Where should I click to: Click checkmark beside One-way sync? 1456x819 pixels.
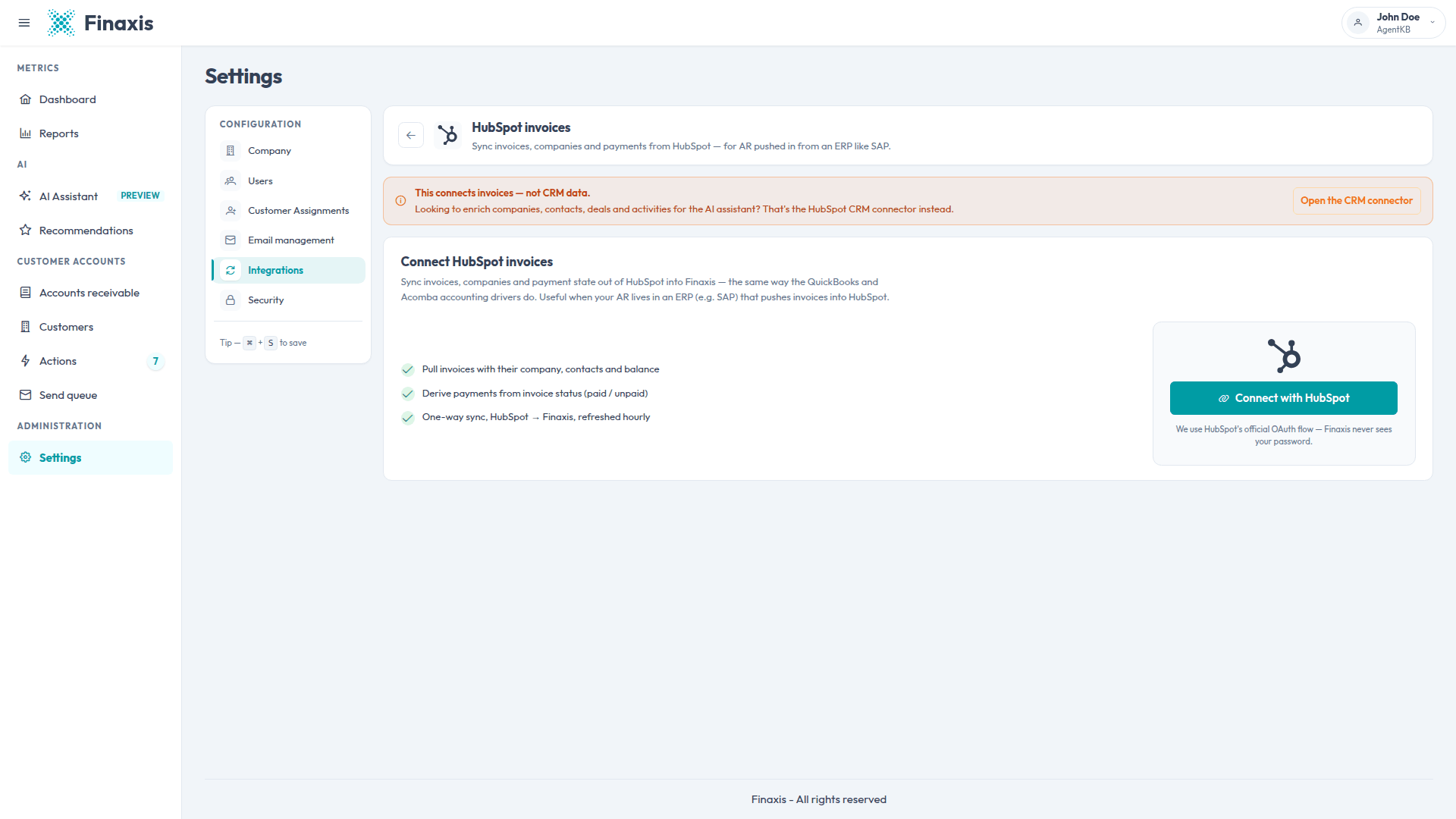click(408, 418)
